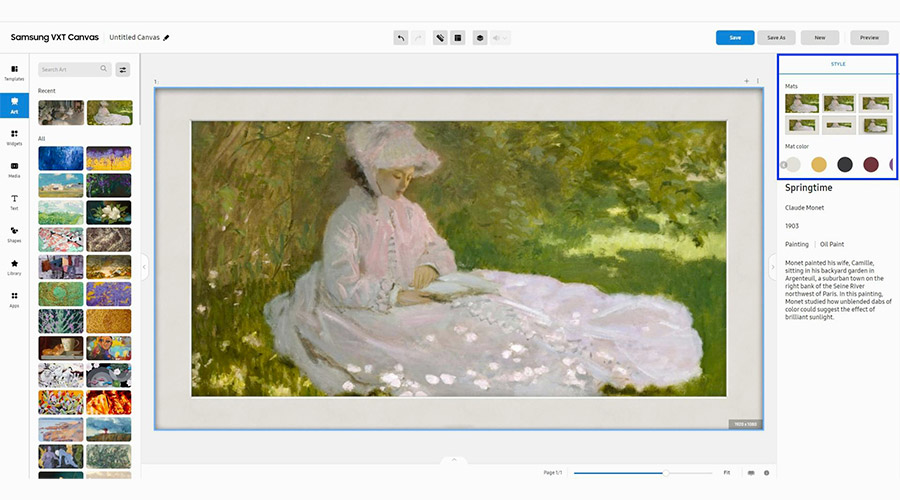Click the keyboard shortcuts icon in bottom bar
Image resolution: width=900 pixels, height=500 pixels.
point(751,473)
